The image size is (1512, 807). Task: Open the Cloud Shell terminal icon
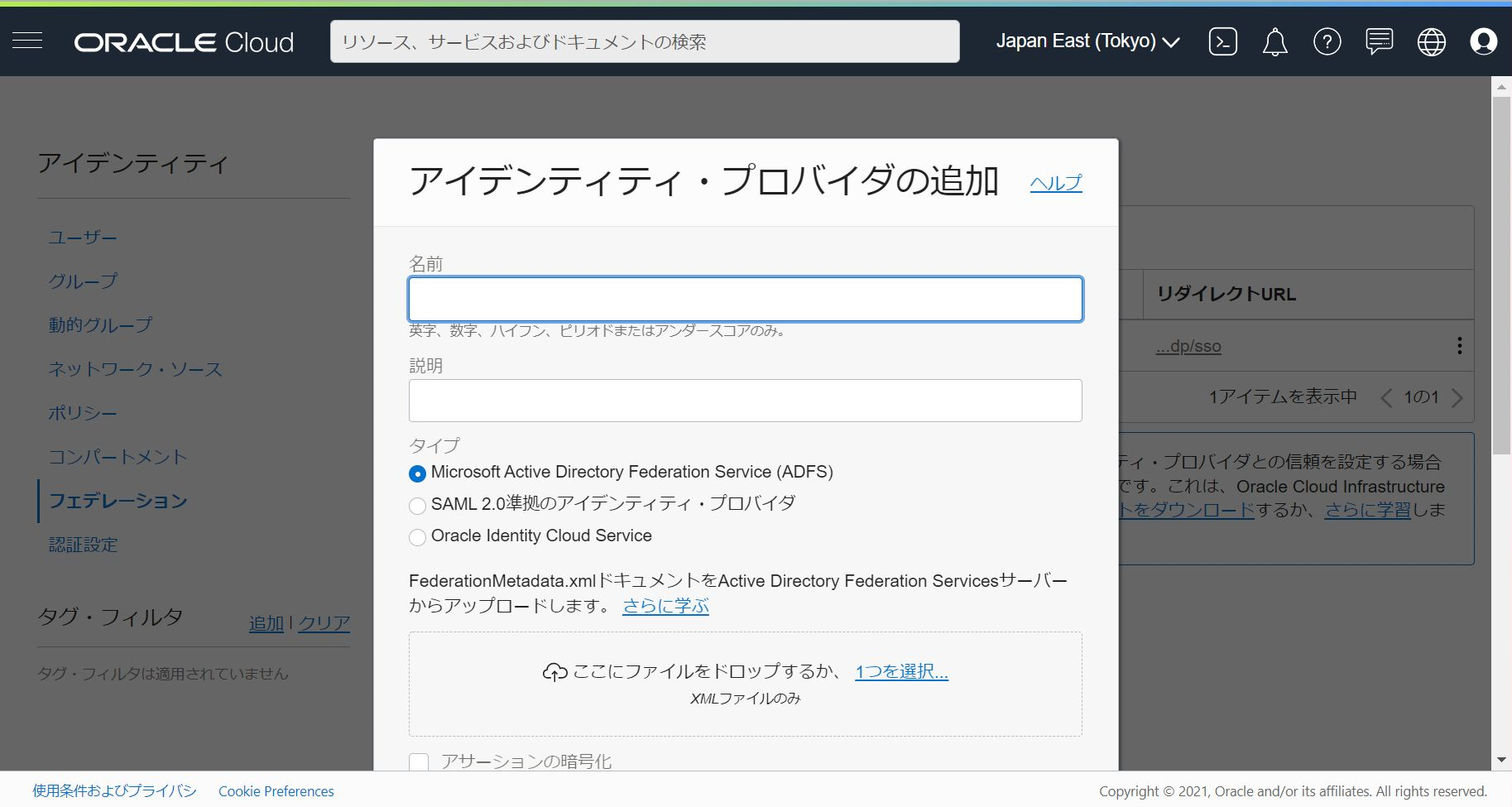tap(1222, 41)
